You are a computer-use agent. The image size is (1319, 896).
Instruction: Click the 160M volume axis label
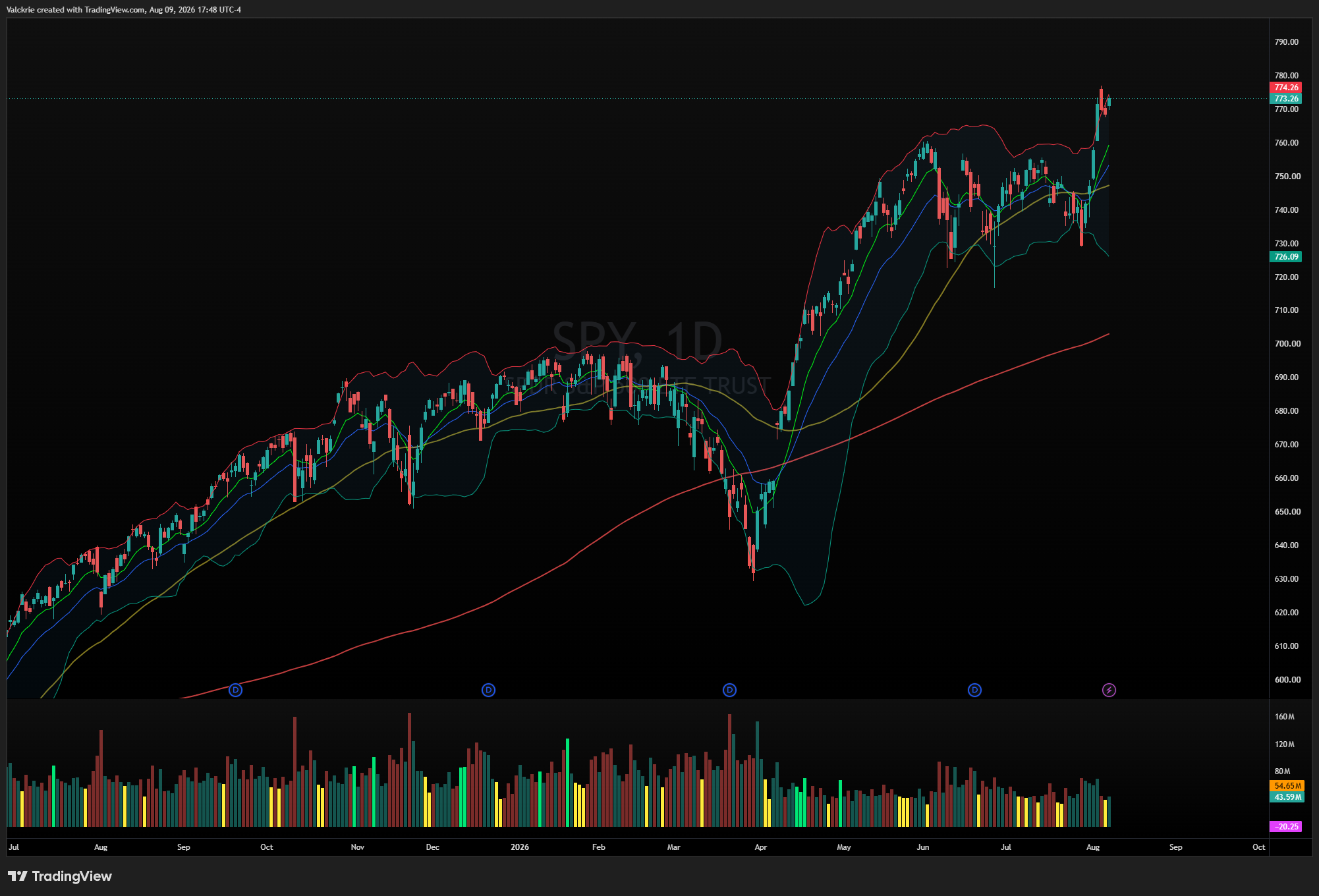(x=1284, y=717)
